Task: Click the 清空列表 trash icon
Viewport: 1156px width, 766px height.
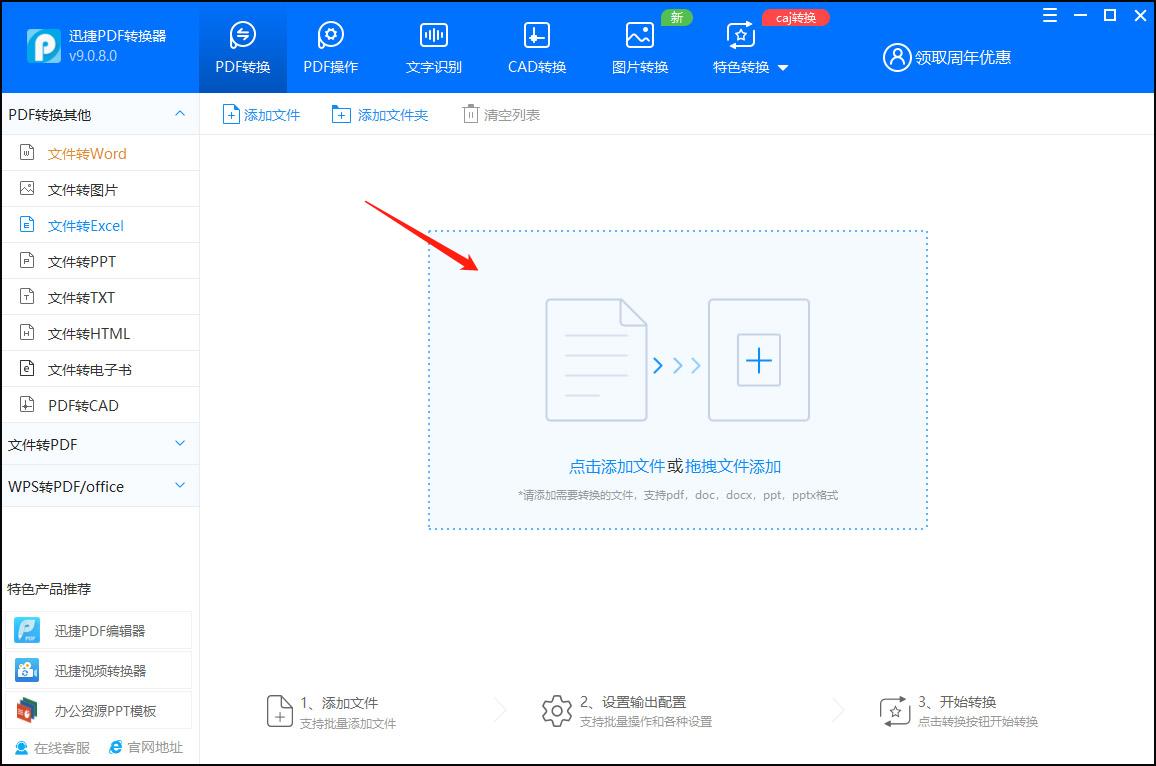Action: 500,114
